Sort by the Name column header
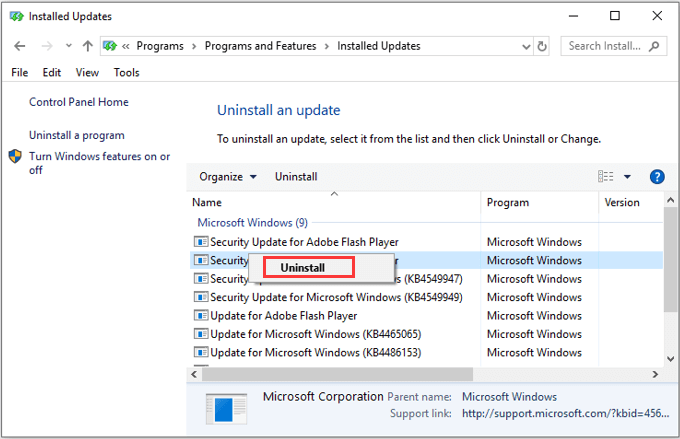This screenshot has width=680, height=439. [x=335, y=203]
